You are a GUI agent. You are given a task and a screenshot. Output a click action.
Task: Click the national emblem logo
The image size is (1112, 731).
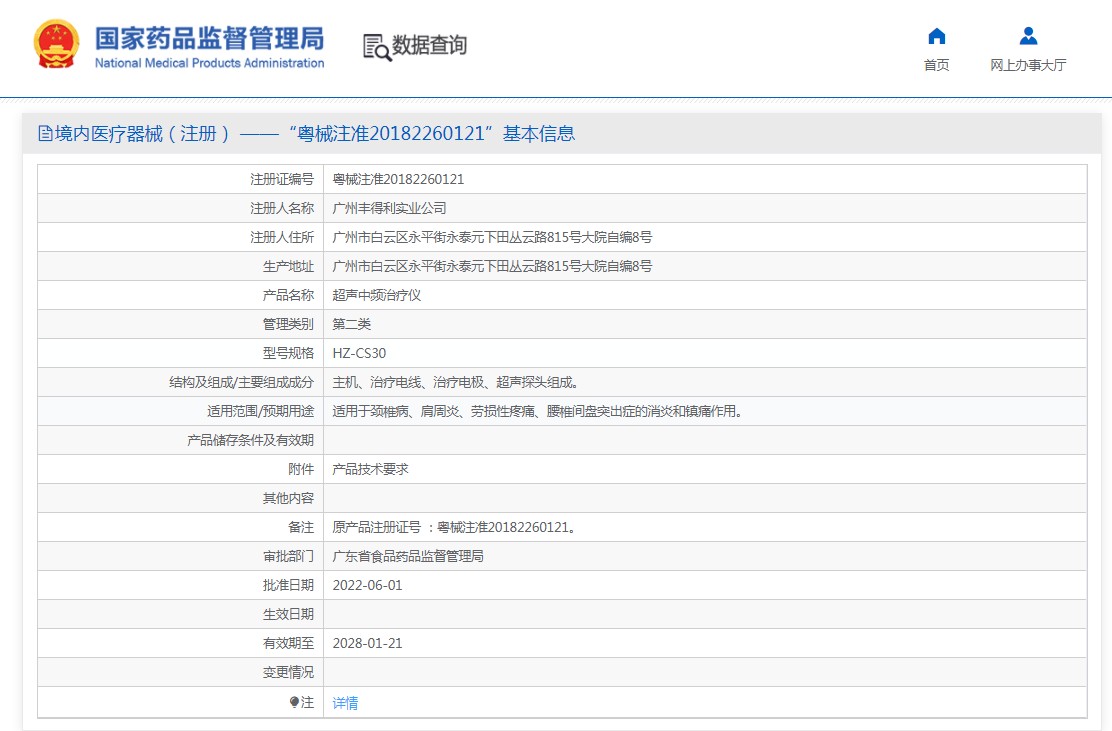coord(57,45)
